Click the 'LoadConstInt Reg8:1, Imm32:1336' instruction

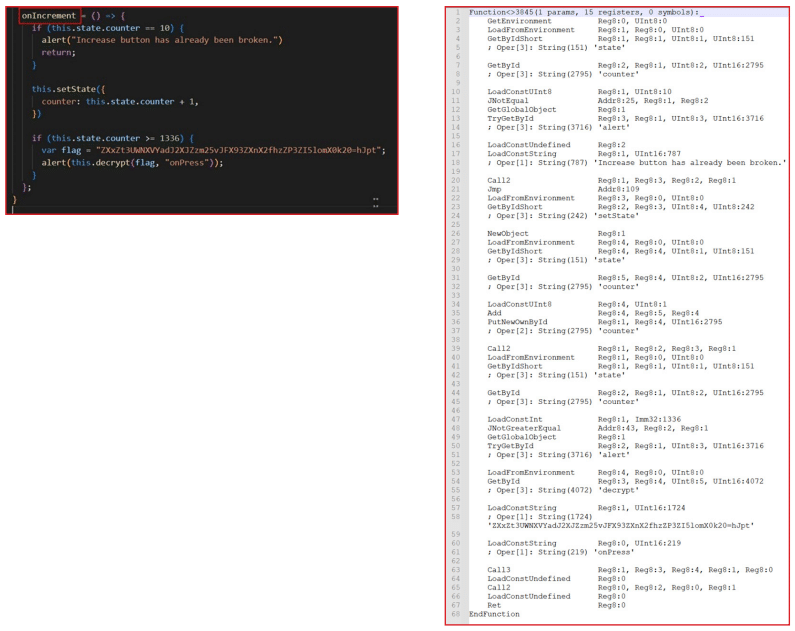point(584,420)
